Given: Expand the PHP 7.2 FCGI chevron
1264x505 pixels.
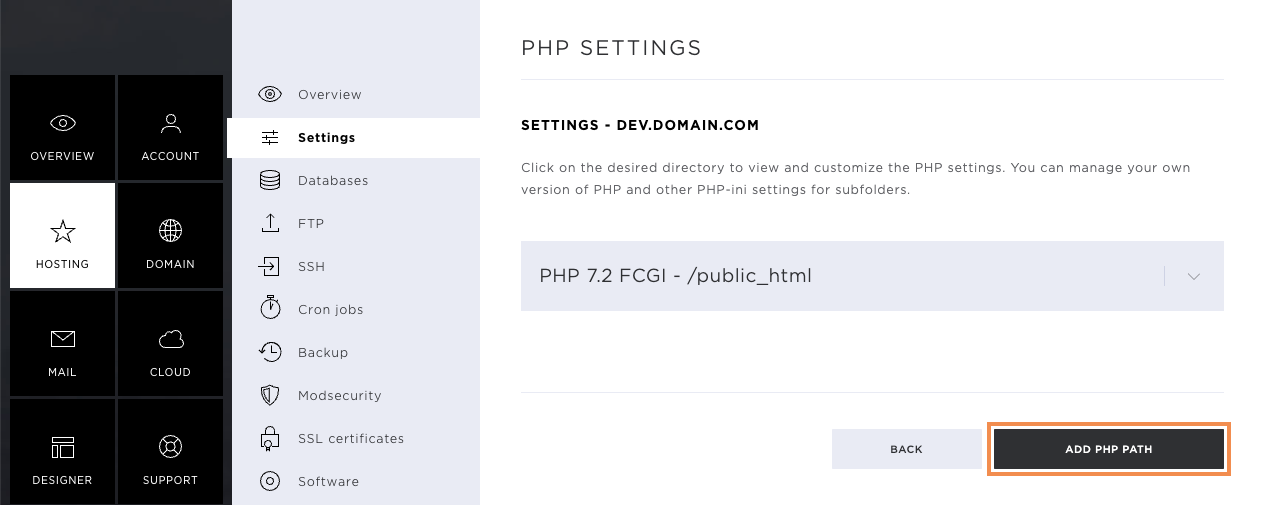Looking at the screenshot, I should 1193,277.
